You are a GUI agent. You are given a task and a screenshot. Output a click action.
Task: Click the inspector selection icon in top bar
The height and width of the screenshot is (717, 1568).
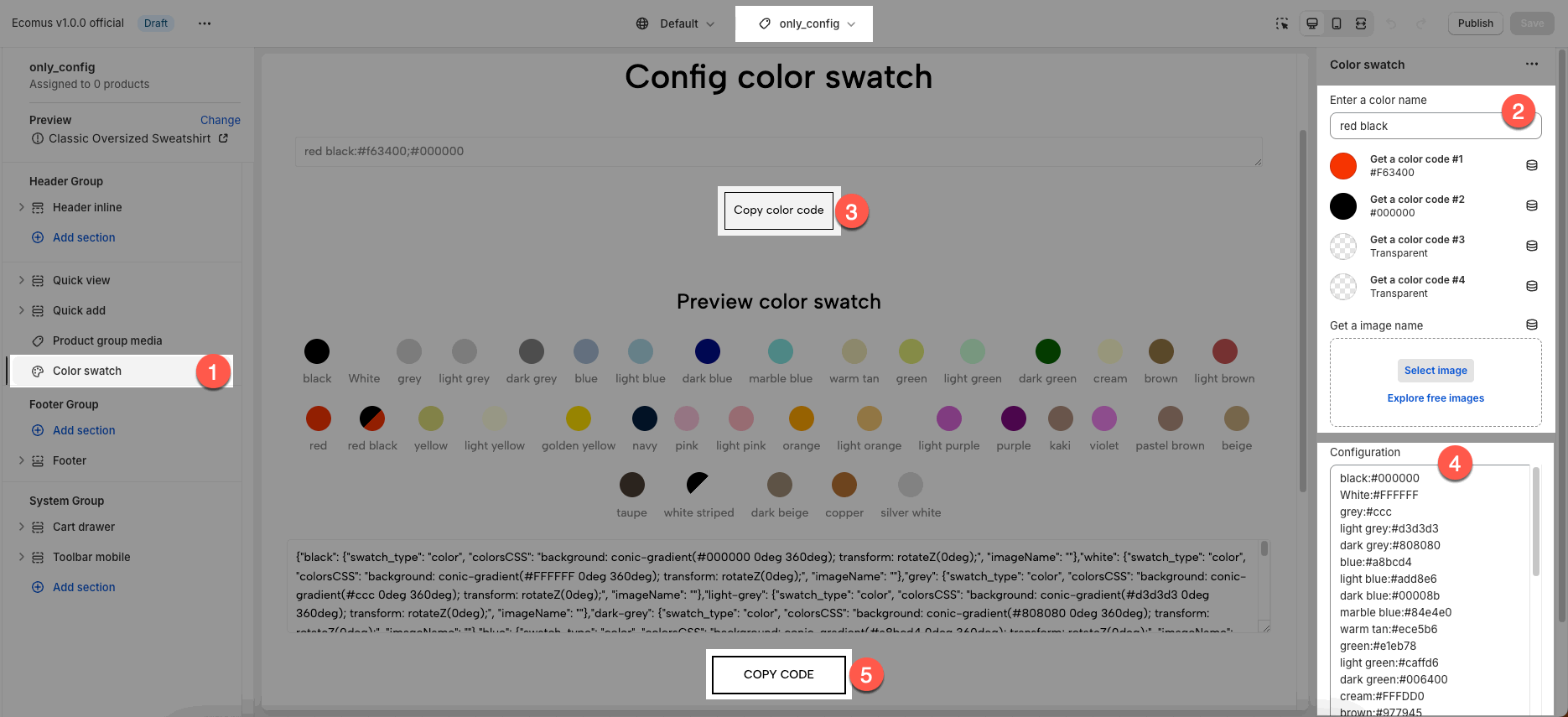[1282, 23]
